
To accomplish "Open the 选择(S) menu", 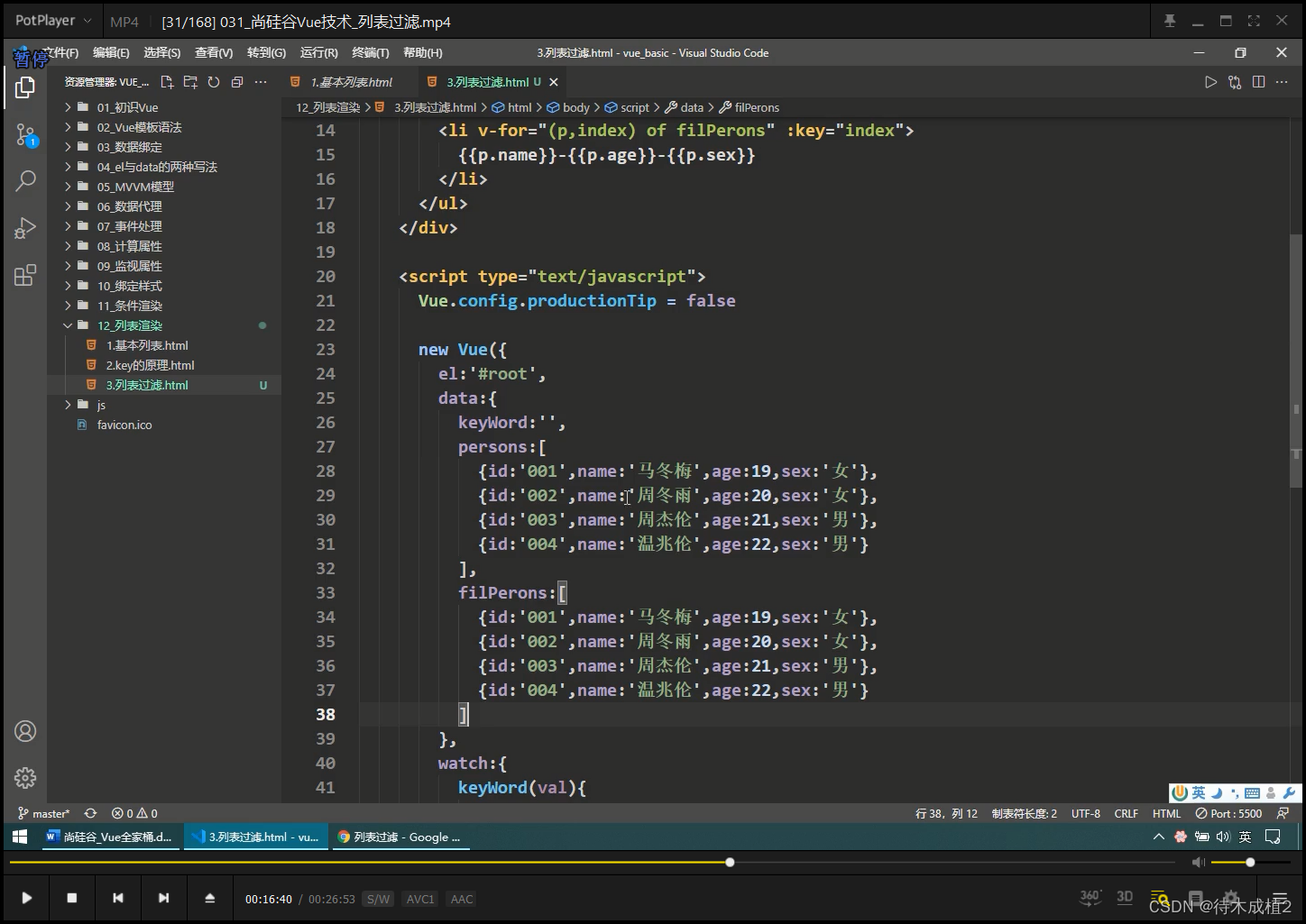I will click(162, 53).
